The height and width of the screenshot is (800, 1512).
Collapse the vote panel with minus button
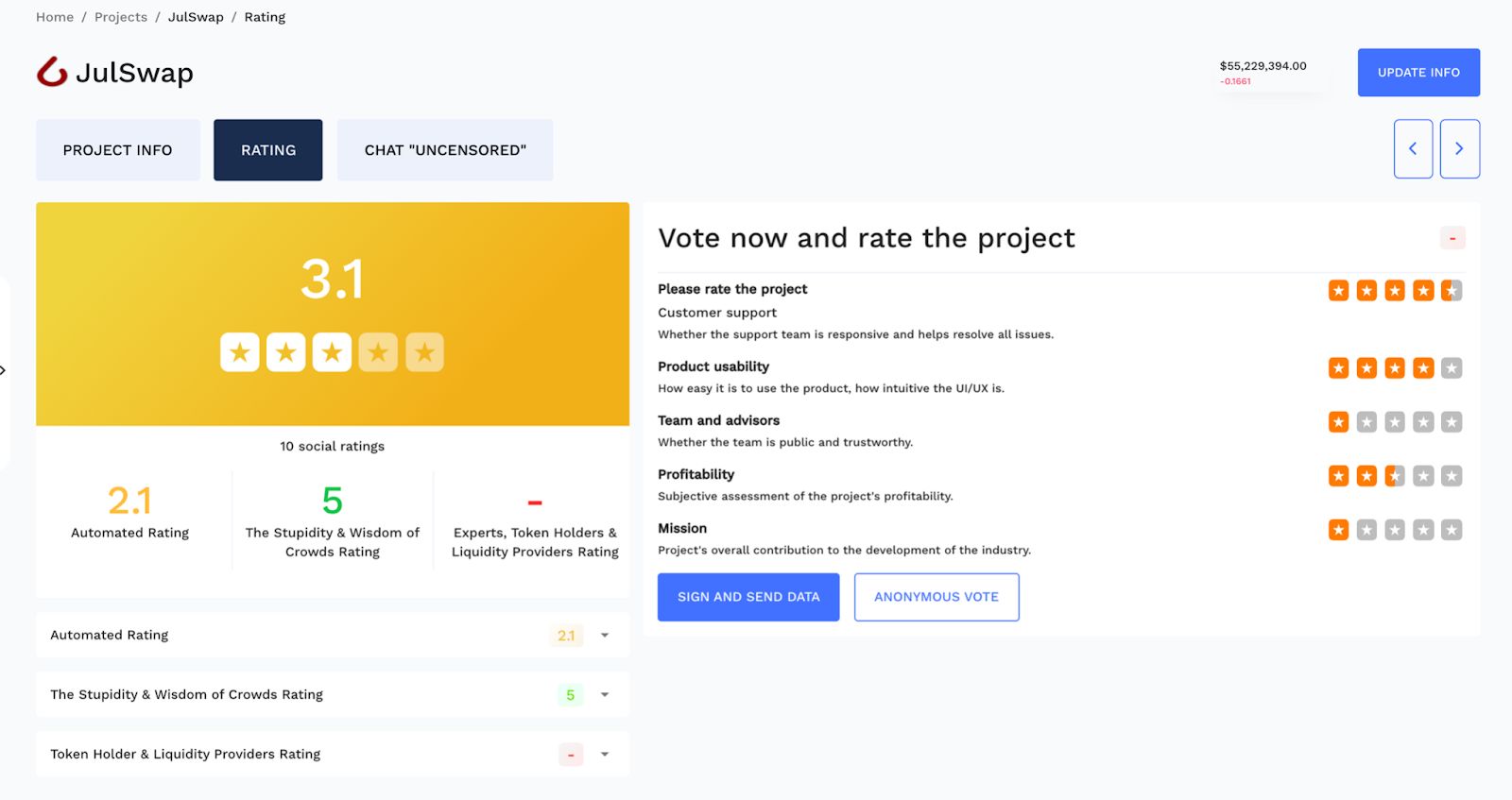tap(1452, 238)
